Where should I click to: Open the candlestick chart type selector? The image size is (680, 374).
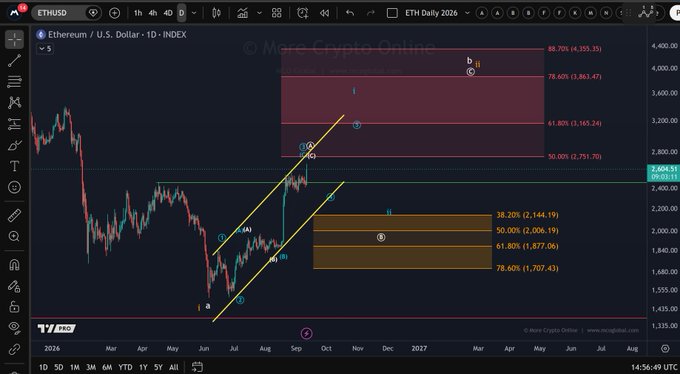pyautogui.click(x=216, y=13)
